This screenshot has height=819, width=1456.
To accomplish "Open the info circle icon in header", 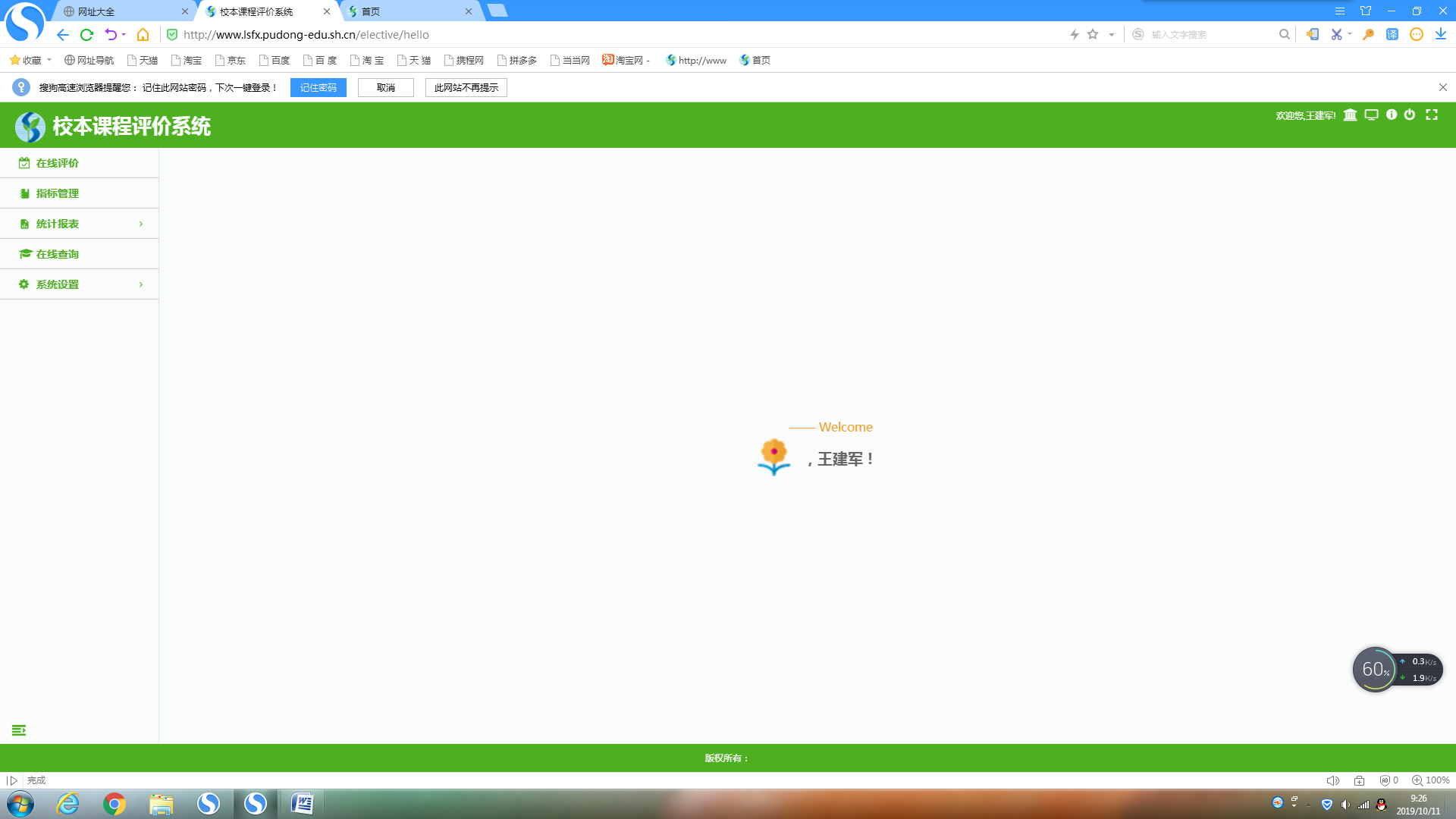I will pyautogui.click(x=1392, y=115).
